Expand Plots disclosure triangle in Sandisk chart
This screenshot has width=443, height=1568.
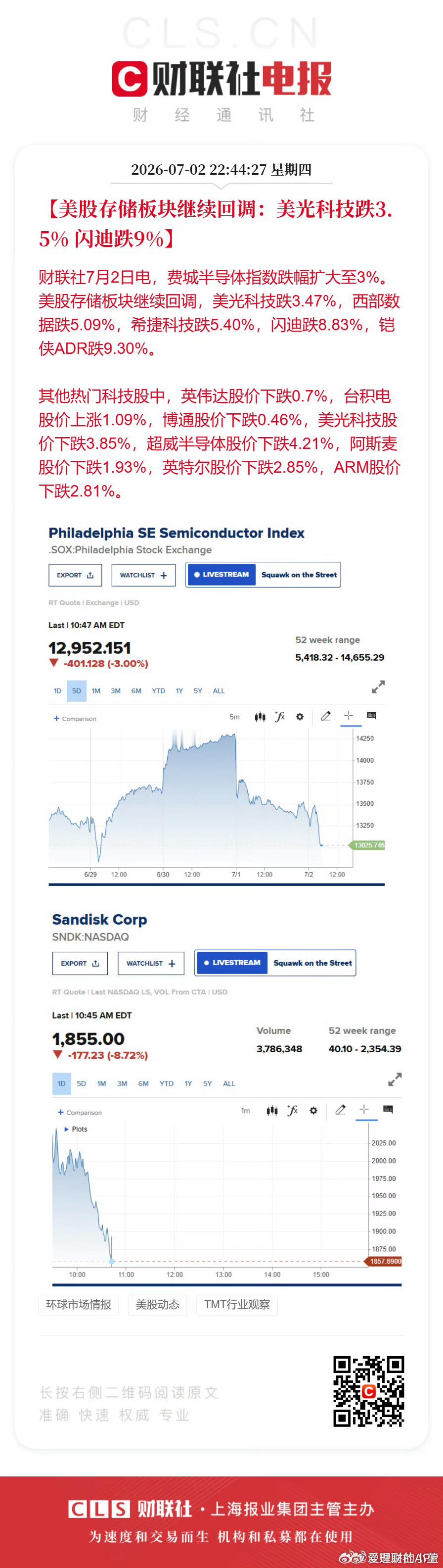(x=67, y=1129)
